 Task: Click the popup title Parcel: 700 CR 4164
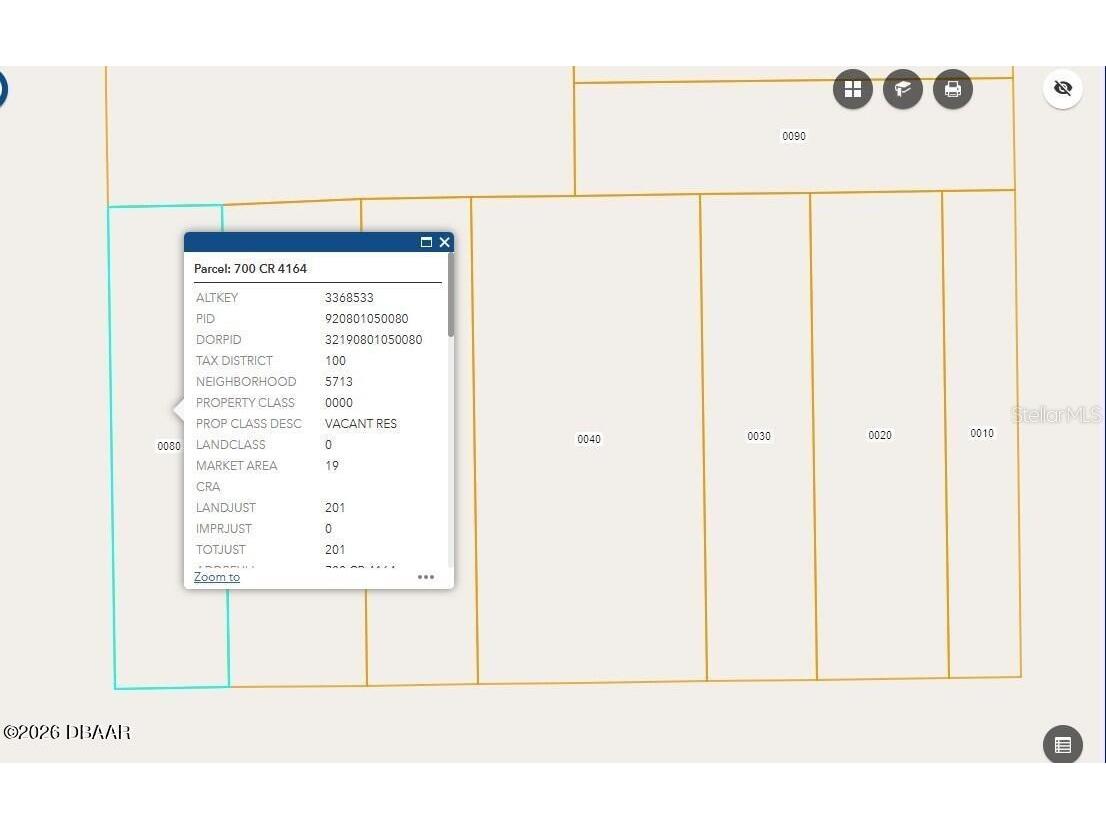pos(250,269)
